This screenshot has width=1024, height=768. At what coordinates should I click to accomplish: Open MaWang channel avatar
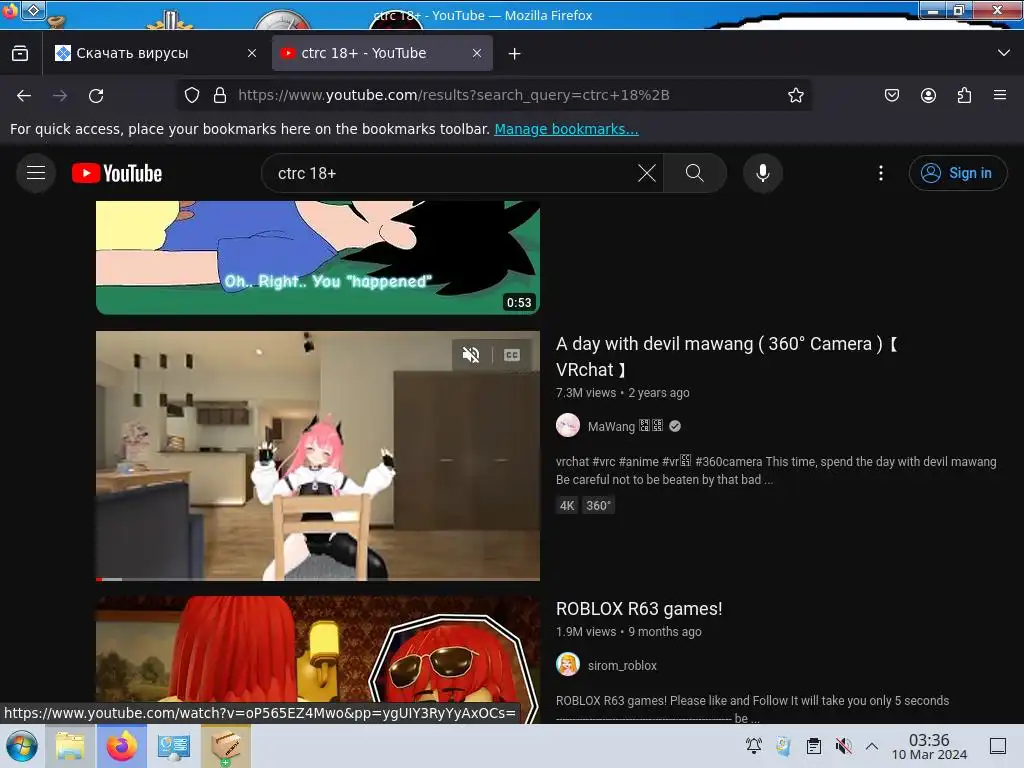(x=568, y=426)
